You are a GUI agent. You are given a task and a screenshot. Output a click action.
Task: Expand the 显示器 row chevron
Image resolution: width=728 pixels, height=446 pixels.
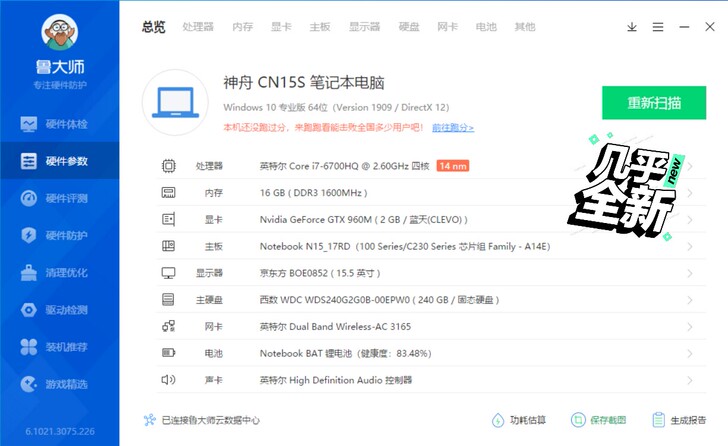coord(690,273)
